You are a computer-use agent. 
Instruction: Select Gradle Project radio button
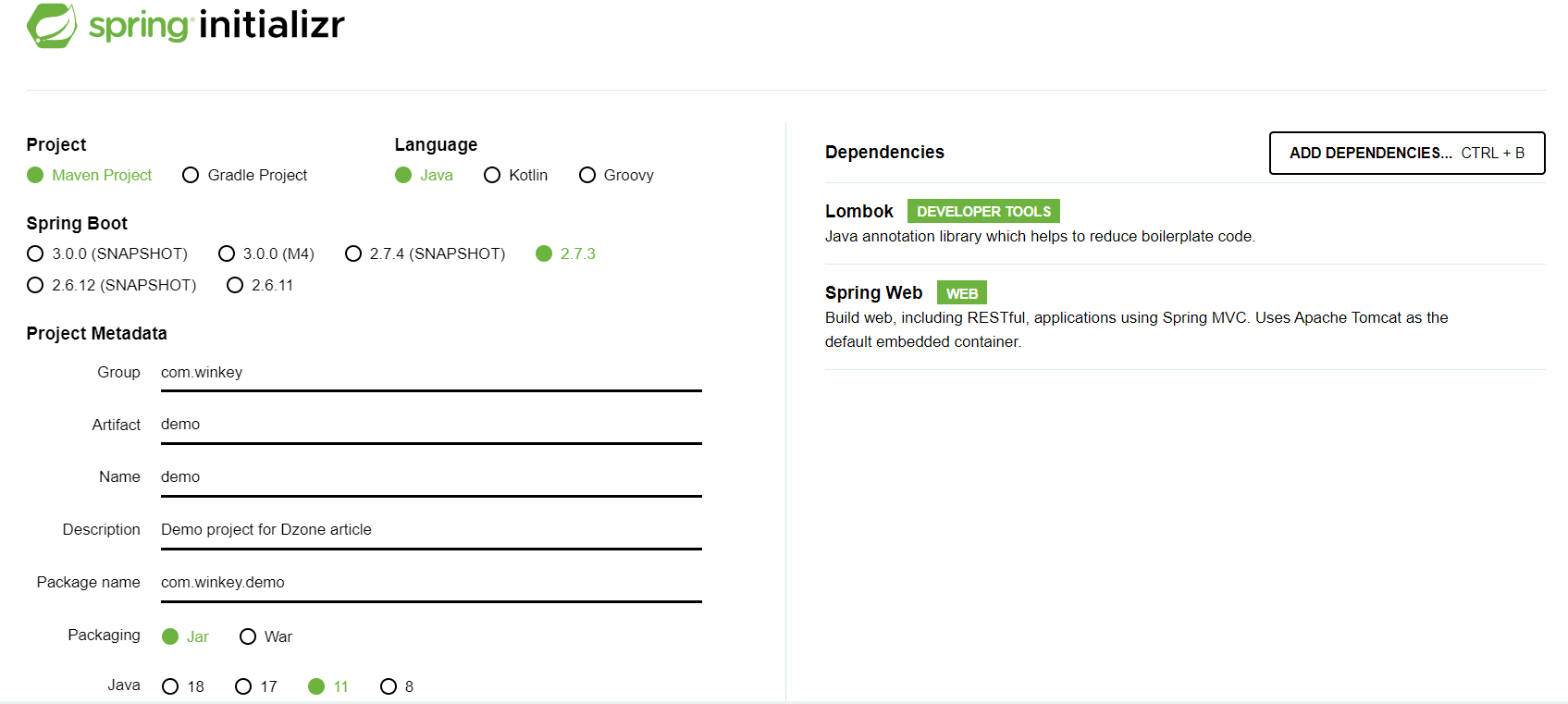click(x=191, y=175)
